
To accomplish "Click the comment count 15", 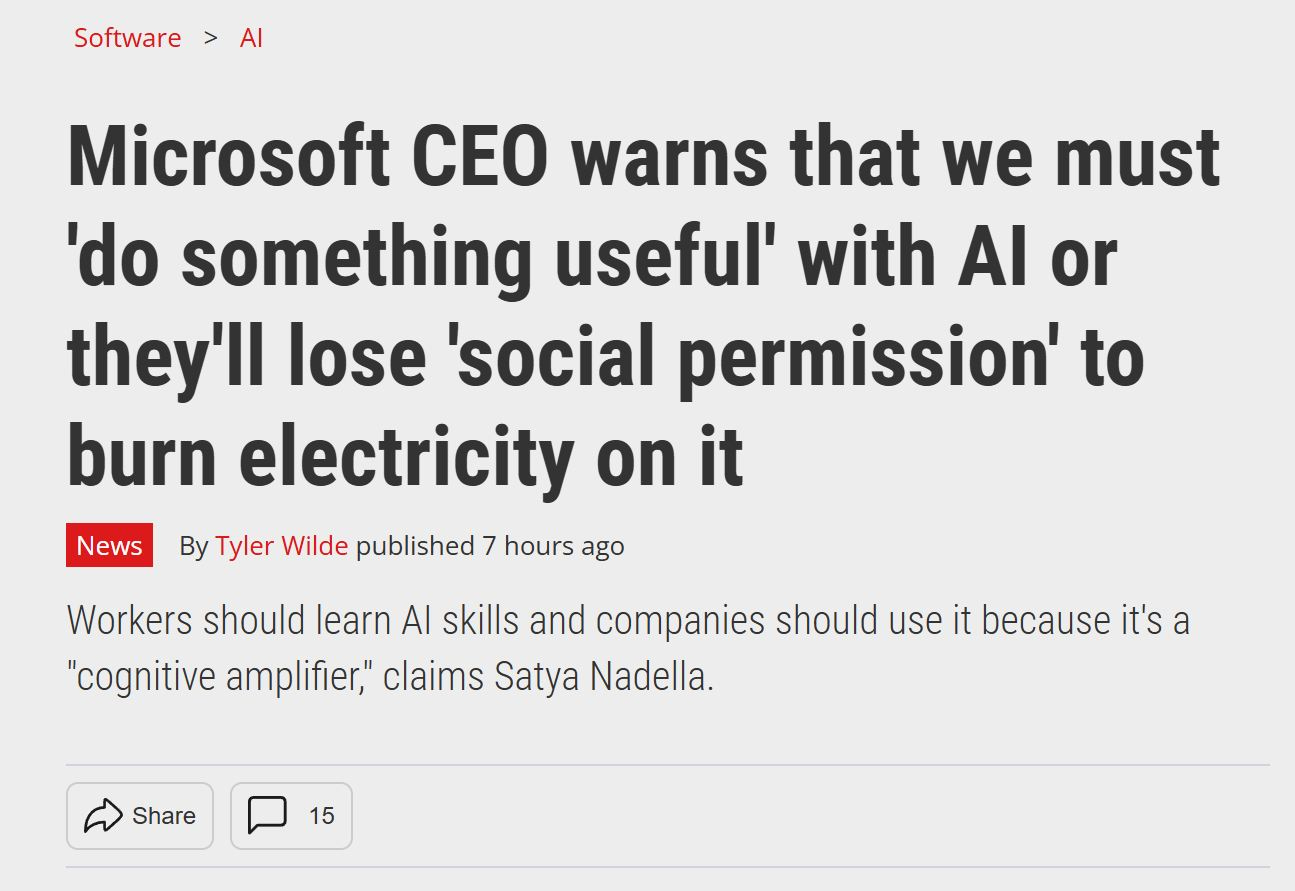I will (x=321, y=816).
